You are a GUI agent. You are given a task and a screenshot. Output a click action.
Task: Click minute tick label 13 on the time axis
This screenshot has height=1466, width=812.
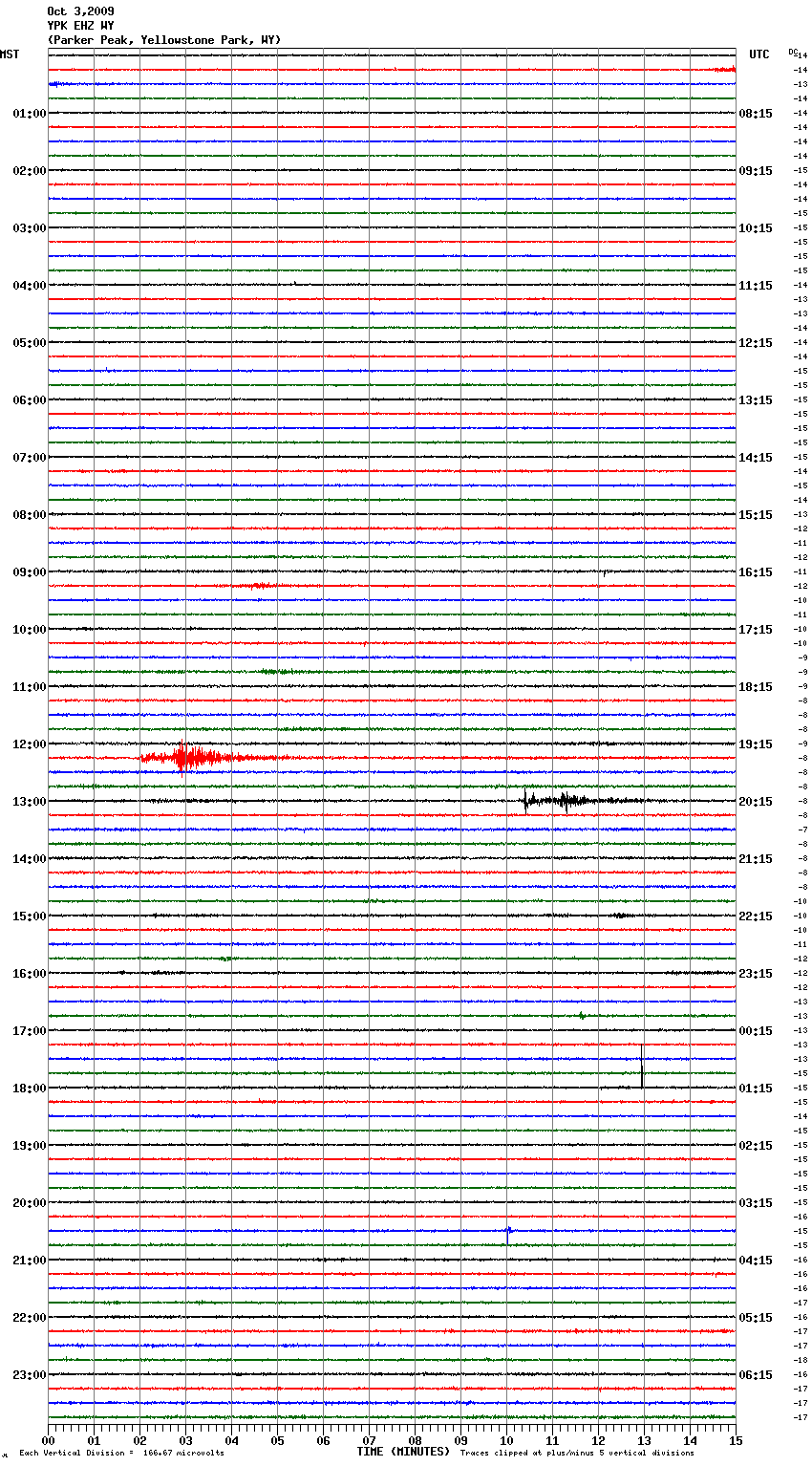coord(644,1440)
